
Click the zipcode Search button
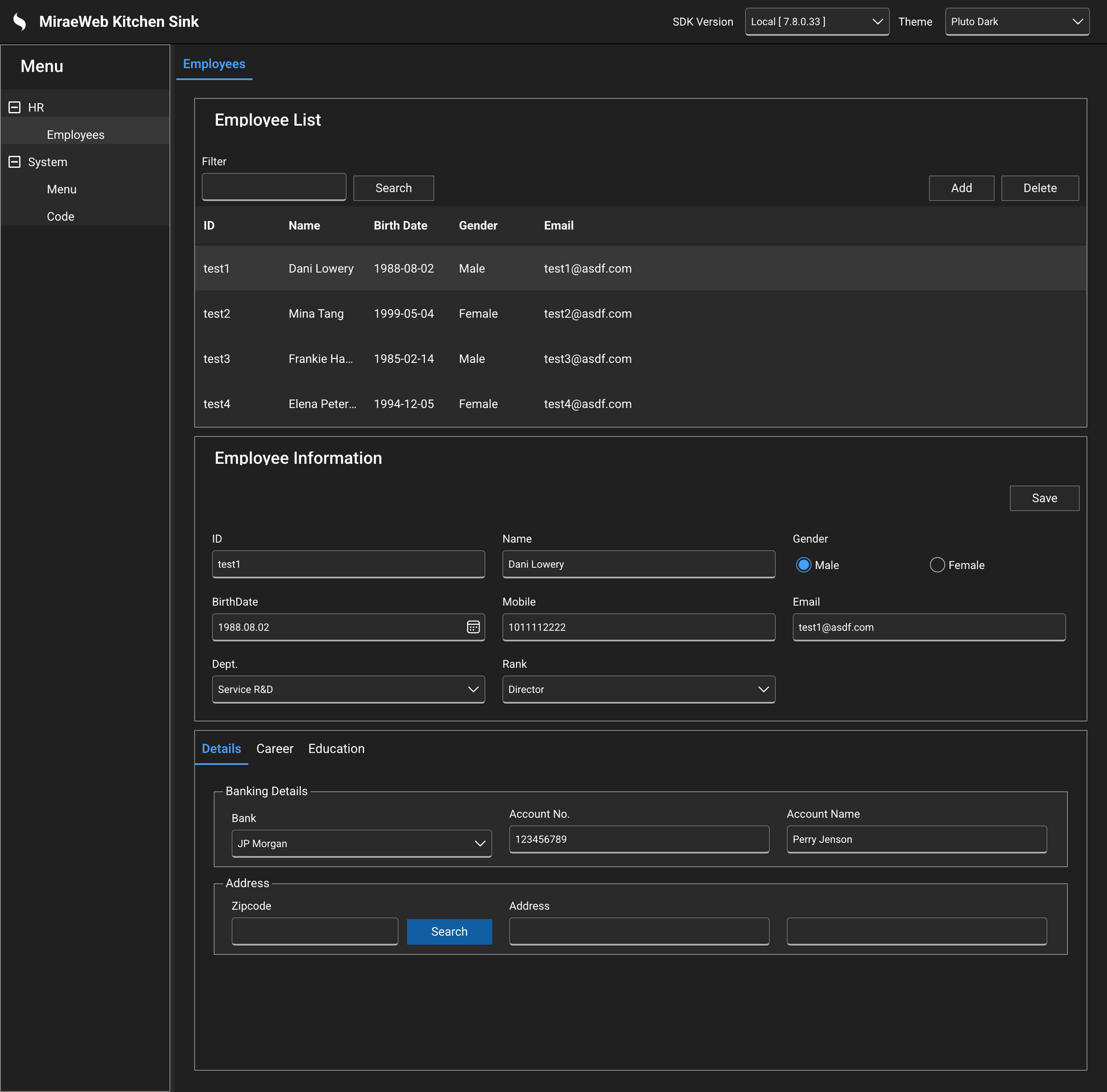click(449, 932)
